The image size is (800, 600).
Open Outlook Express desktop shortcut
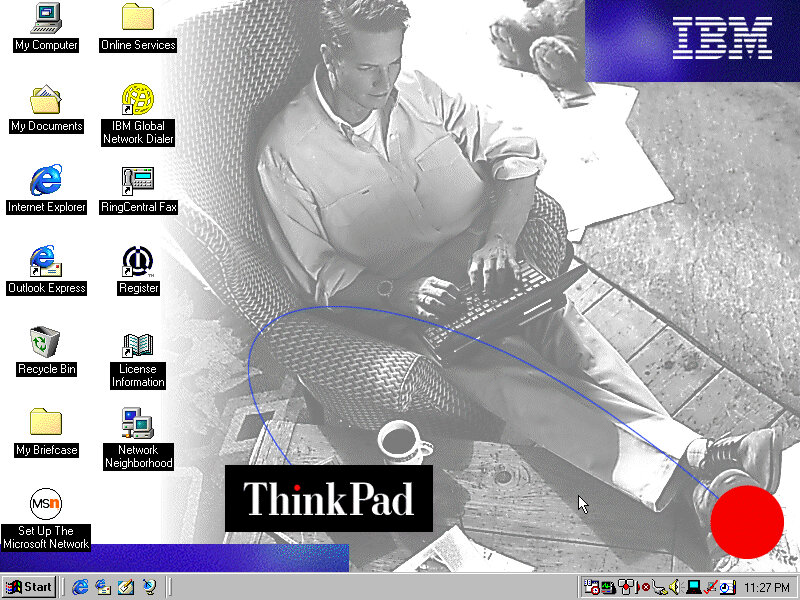point(46,261)
